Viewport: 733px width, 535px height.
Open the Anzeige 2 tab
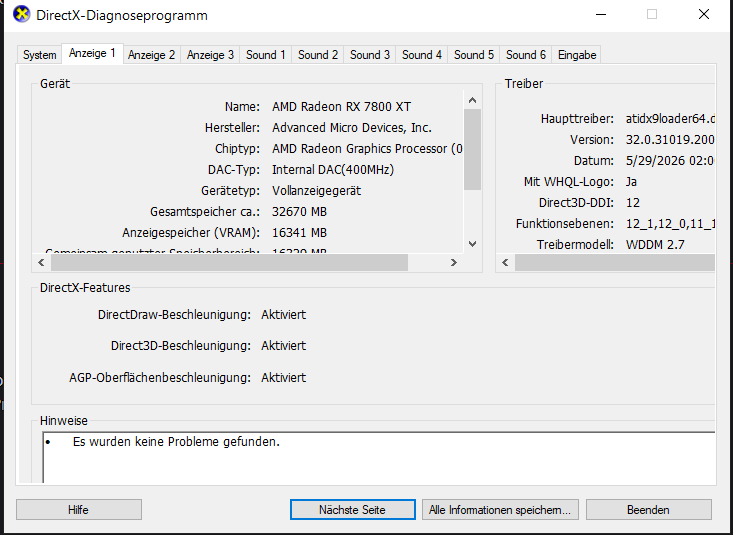point(151,55)
